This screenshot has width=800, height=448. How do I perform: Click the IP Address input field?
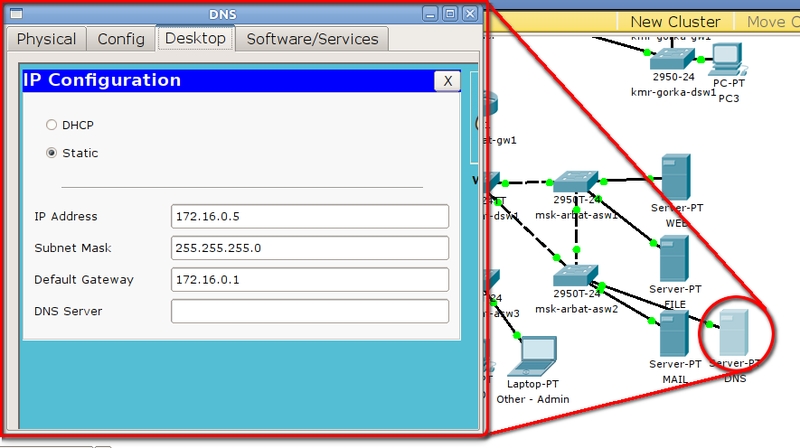pos(309,217)
